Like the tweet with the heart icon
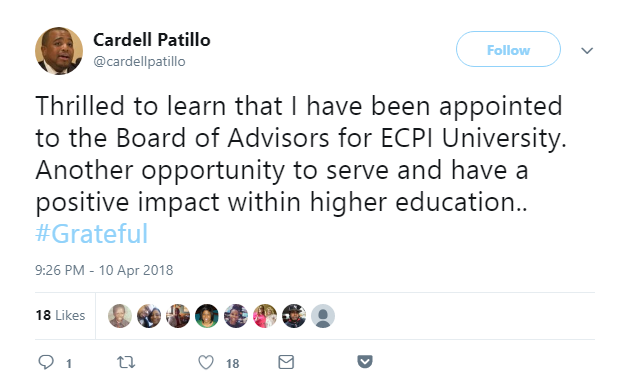Image resolution: width=628 pixels, height=391 pixels. click(206, 362)
